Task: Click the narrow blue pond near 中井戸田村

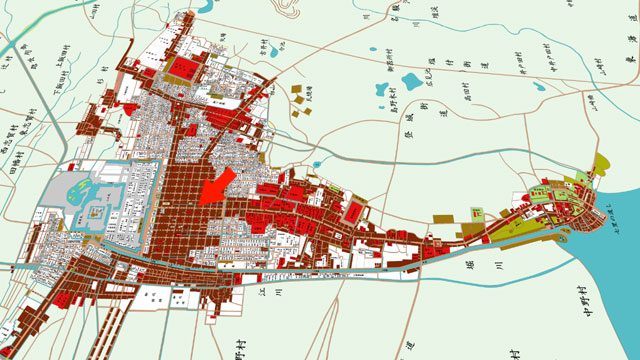Action: point(539,86)
